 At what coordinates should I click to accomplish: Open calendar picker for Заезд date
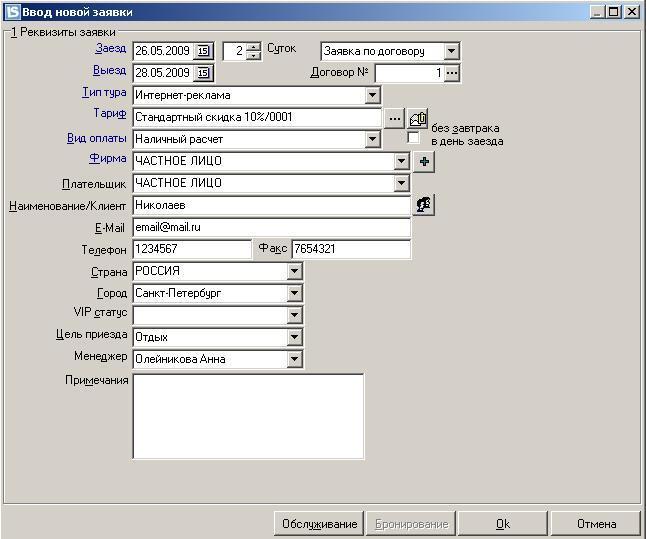pos(204,51)
